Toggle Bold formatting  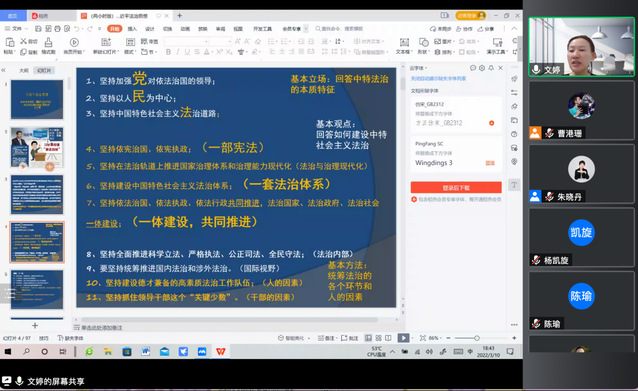click(x=168, y=52)
